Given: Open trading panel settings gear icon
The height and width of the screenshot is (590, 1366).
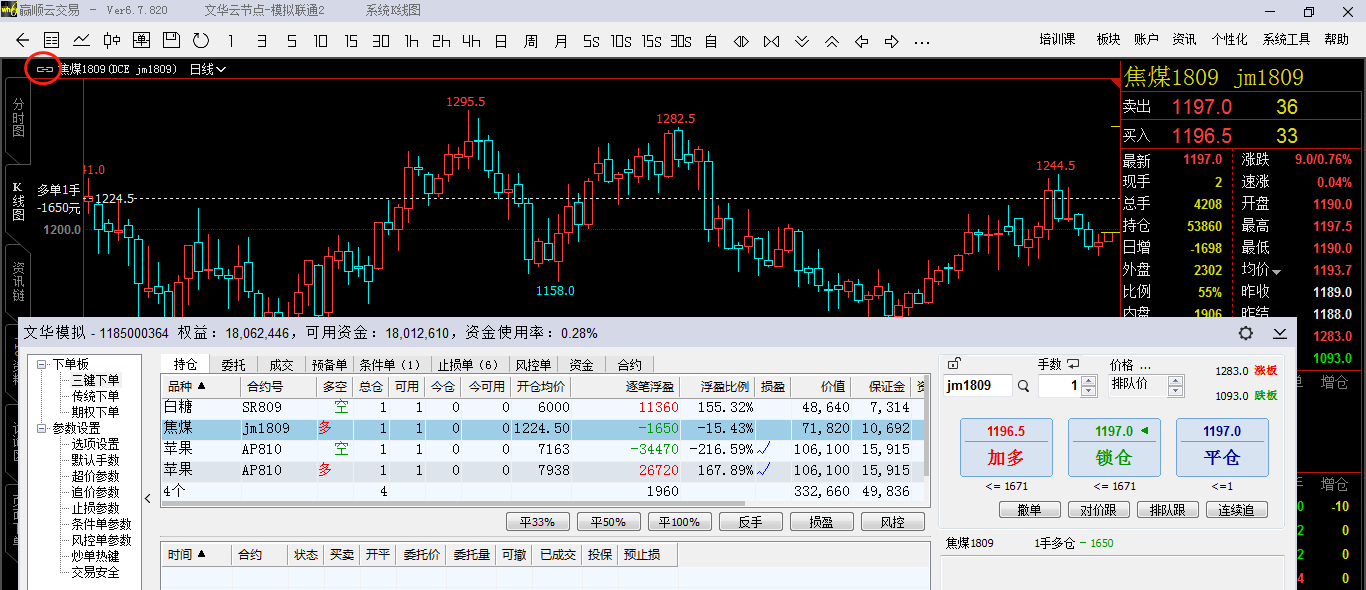Looking at the screenshot, I should [1246, 333].
